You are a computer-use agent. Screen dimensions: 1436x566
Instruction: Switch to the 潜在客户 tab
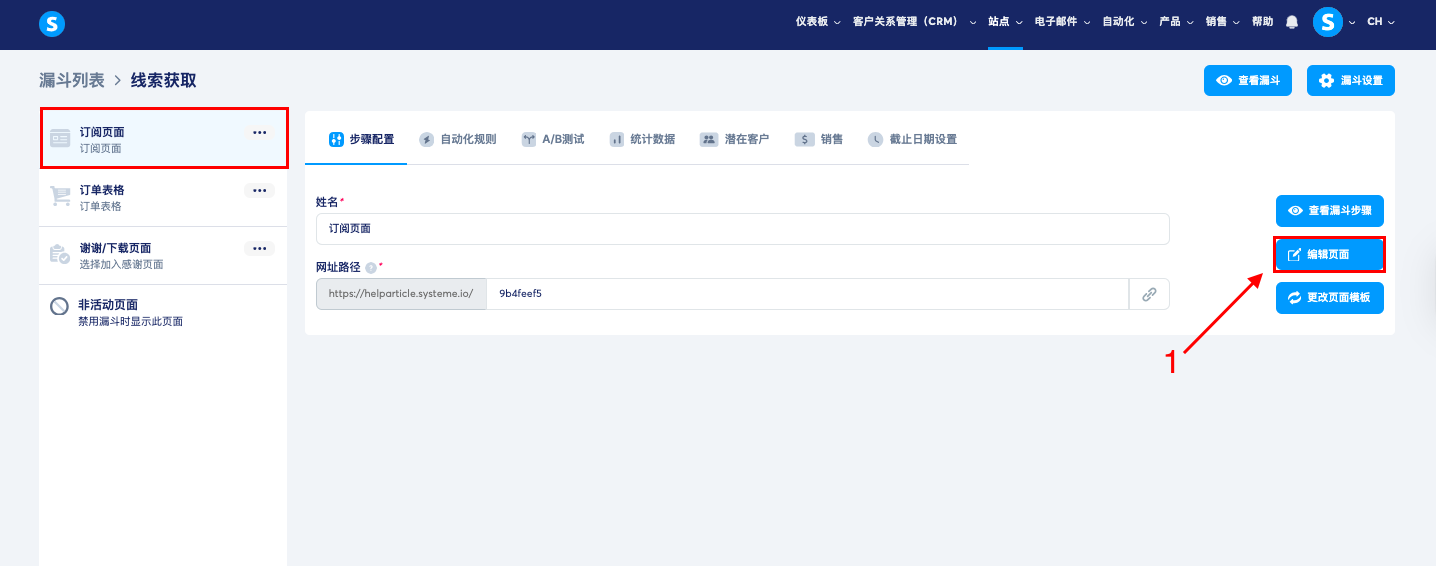(x=735, y=139)
